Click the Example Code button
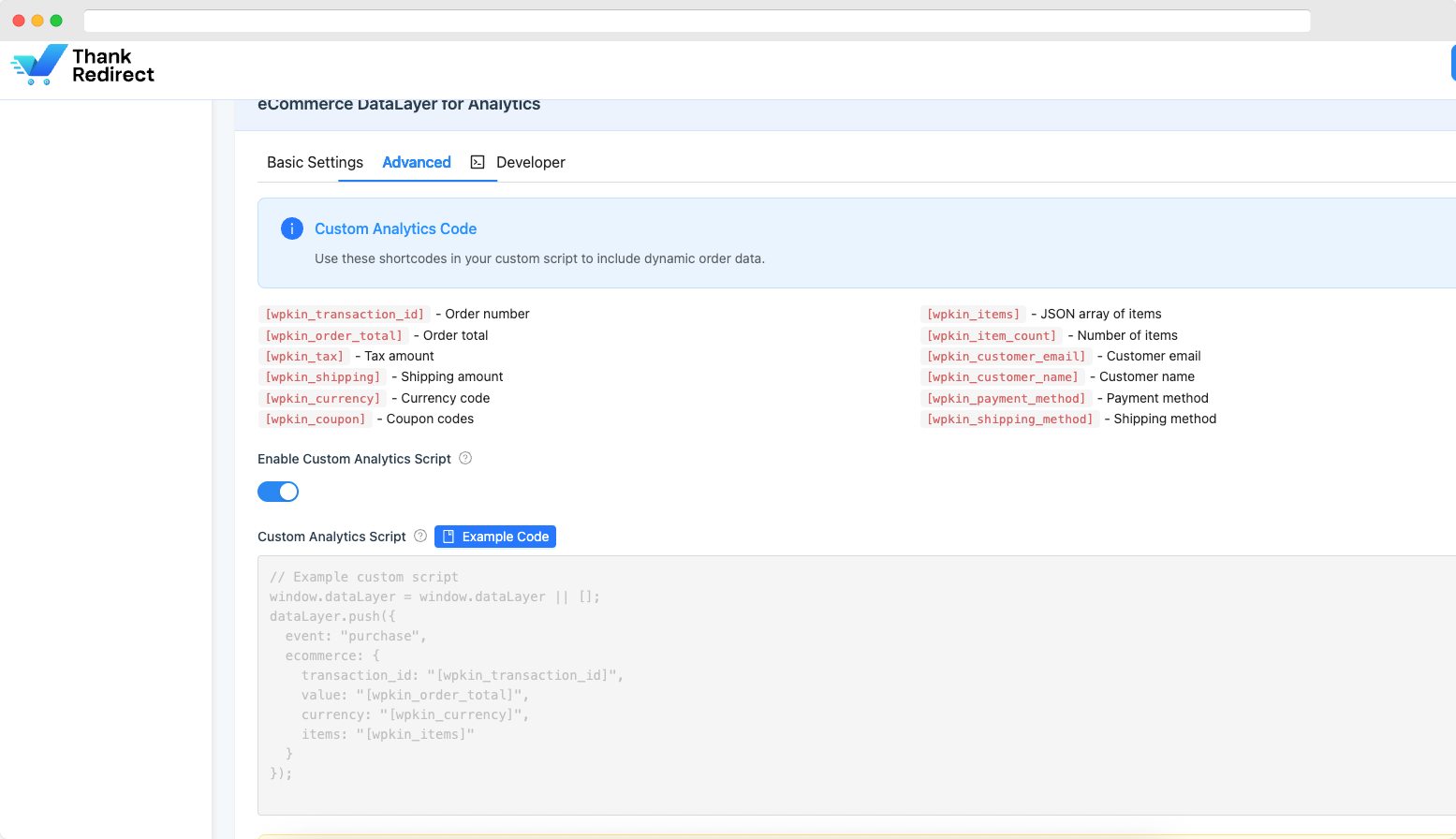Viewport: 1456px width, 839px height. pyautogui.click(x=494, y=536)
